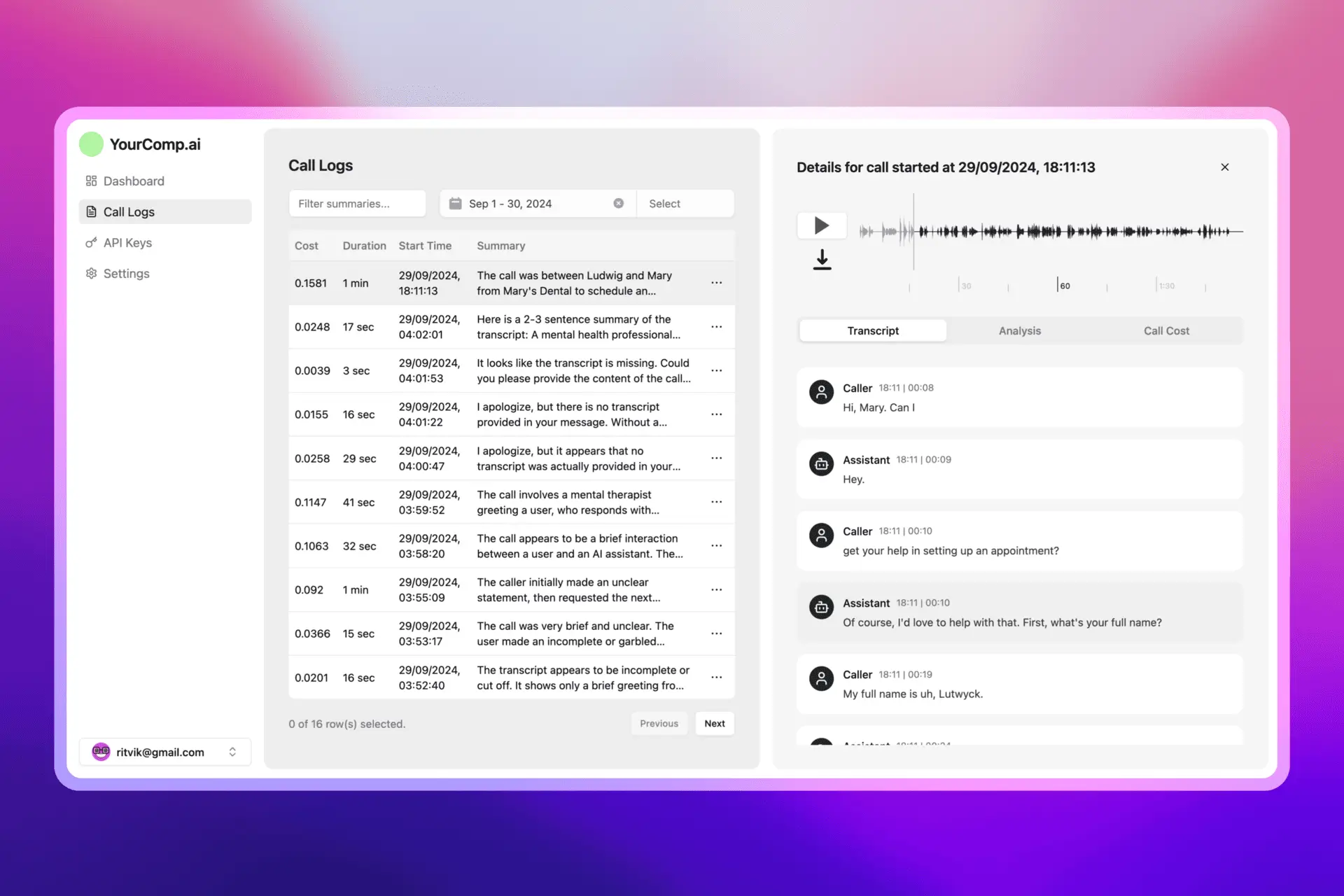Click the date range filter clear button
The height and width of the screenshot is (896, 1344).
point(619,203)
